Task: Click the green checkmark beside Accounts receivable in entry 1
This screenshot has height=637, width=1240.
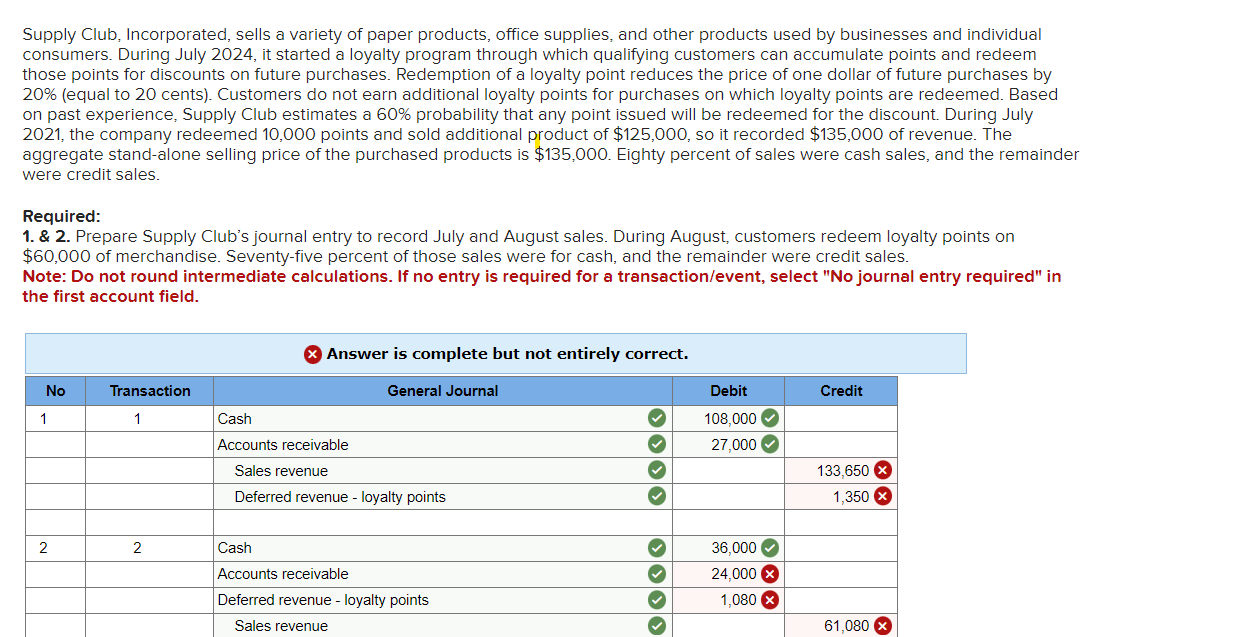Action: [656, 444]
